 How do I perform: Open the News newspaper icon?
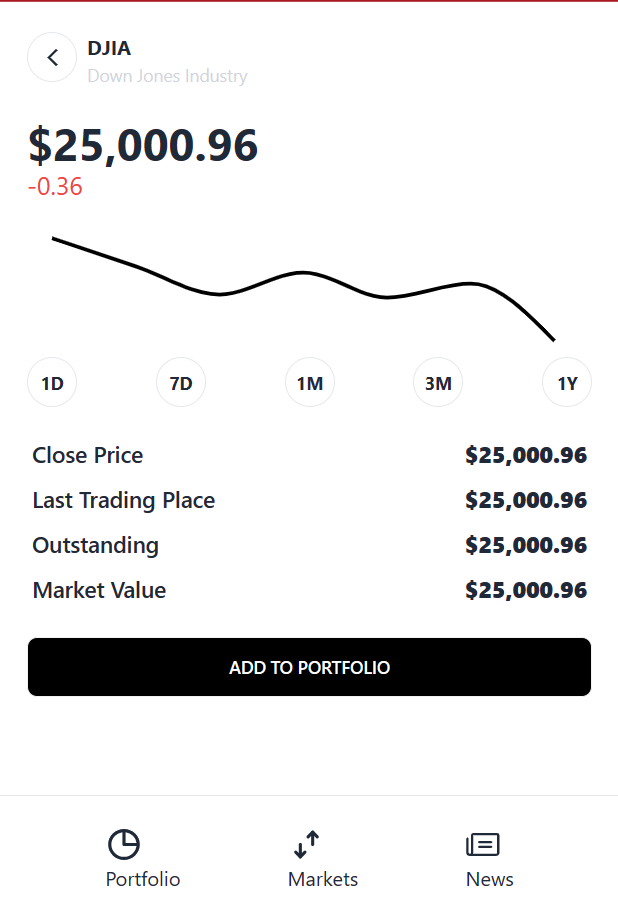(483, 844)
